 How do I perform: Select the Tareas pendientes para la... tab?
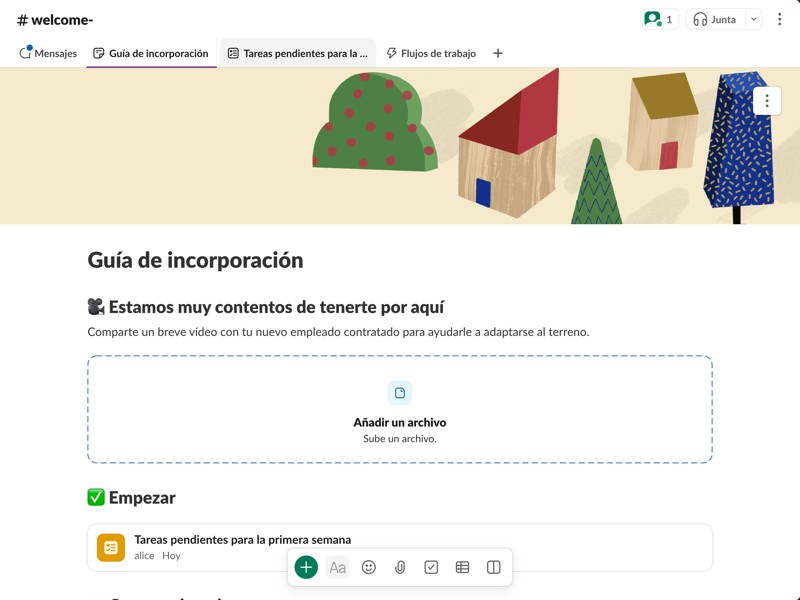click(298, 53)
